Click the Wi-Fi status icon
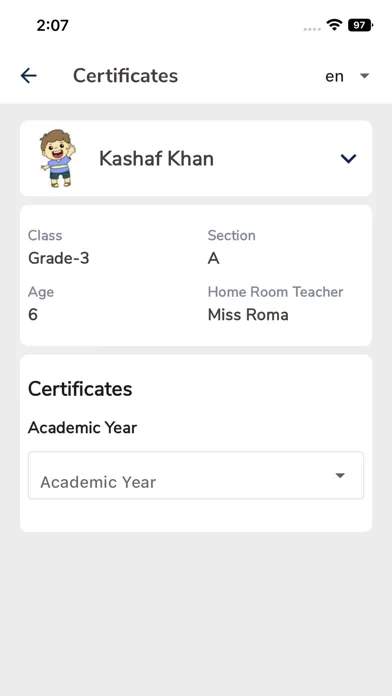 [x=334, y=25]
